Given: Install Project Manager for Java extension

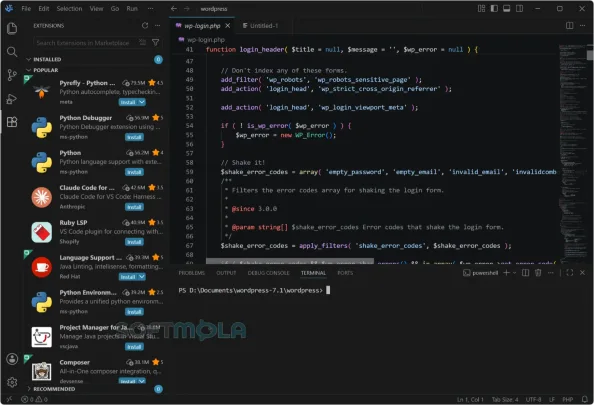Looking at the screenshot, I should coord(134,347).
